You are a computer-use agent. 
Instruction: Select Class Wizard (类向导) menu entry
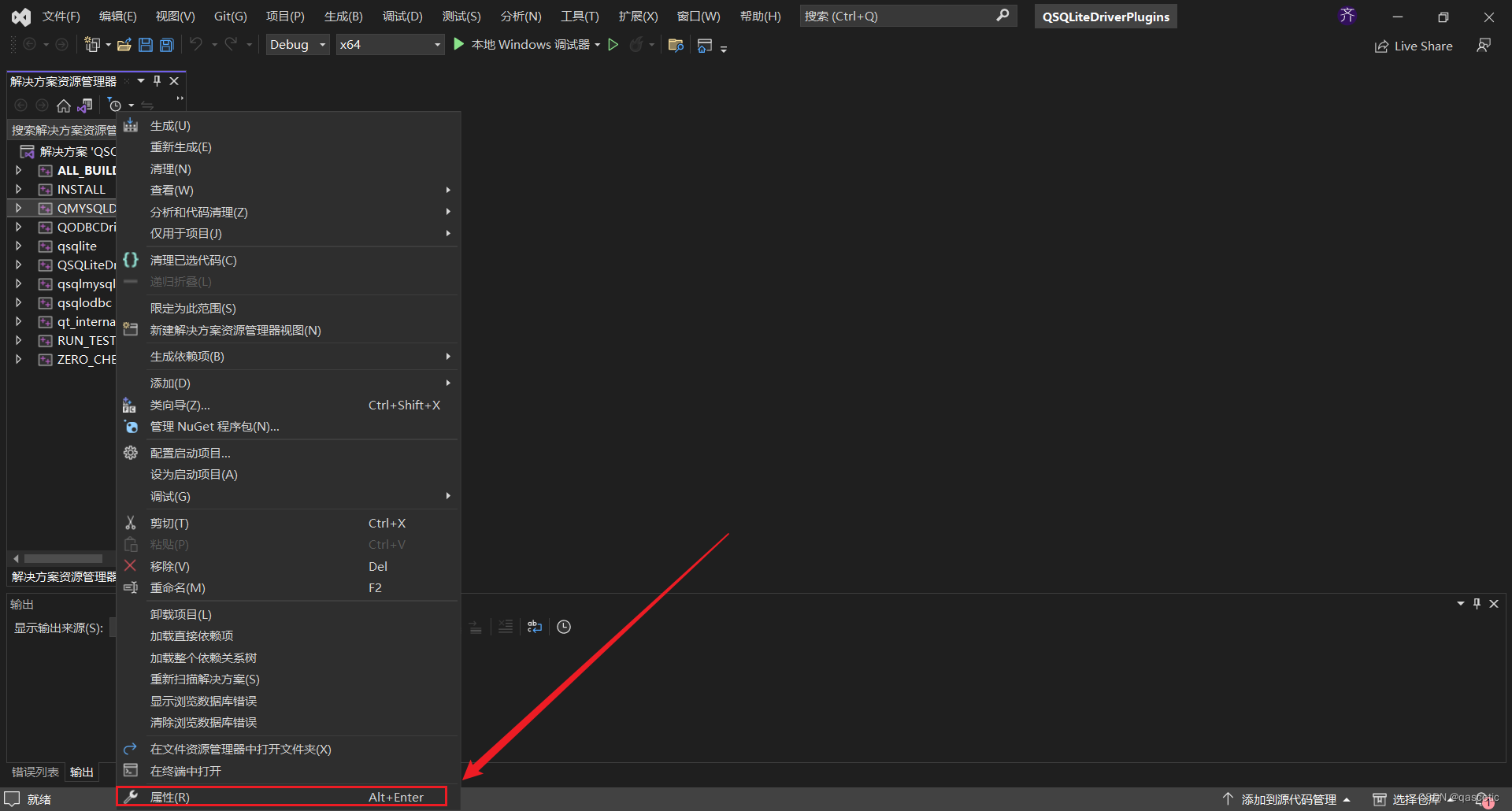(288, 405)
